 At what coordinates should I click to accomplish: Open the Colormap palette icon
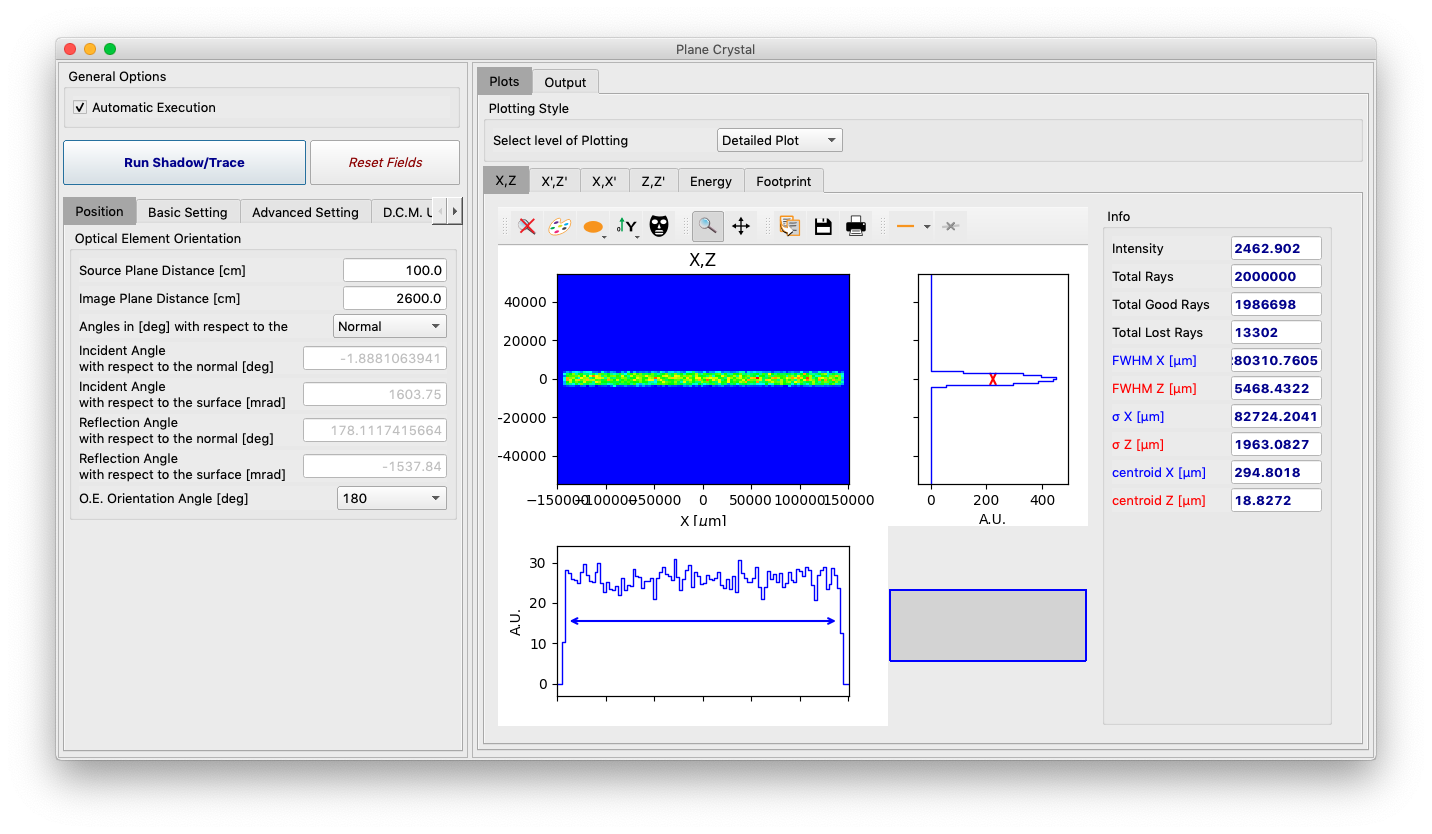(x=560, y=226)
